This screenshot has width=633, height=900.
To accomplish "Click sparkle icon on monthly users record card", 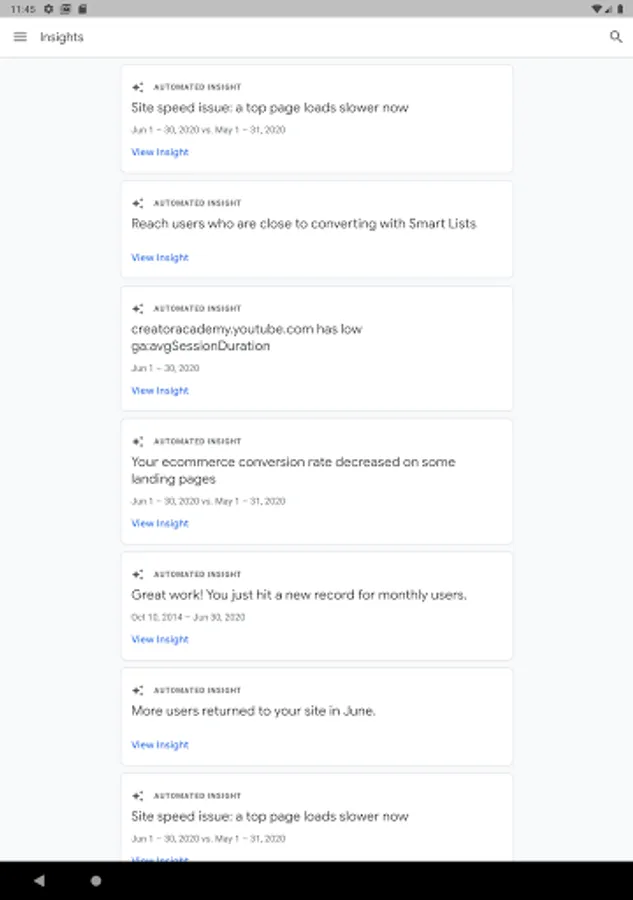I will click(138, 575).
